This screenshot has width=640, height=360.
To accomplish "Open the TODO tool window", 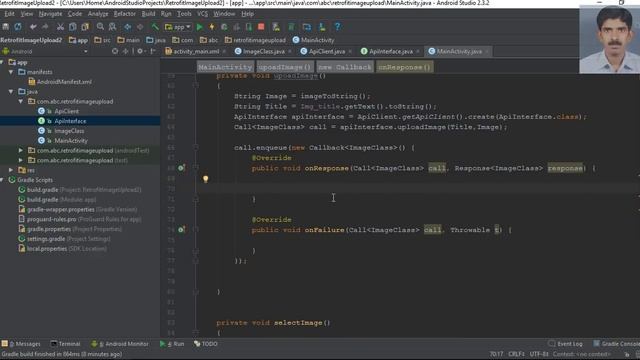I will (x=206, y=344).
